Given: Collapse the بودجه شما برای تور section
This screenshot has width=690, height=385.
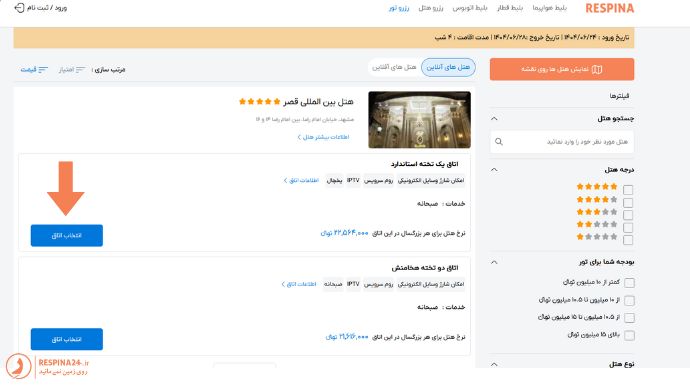Looking at the screenshot, I should tap(494, 262).
